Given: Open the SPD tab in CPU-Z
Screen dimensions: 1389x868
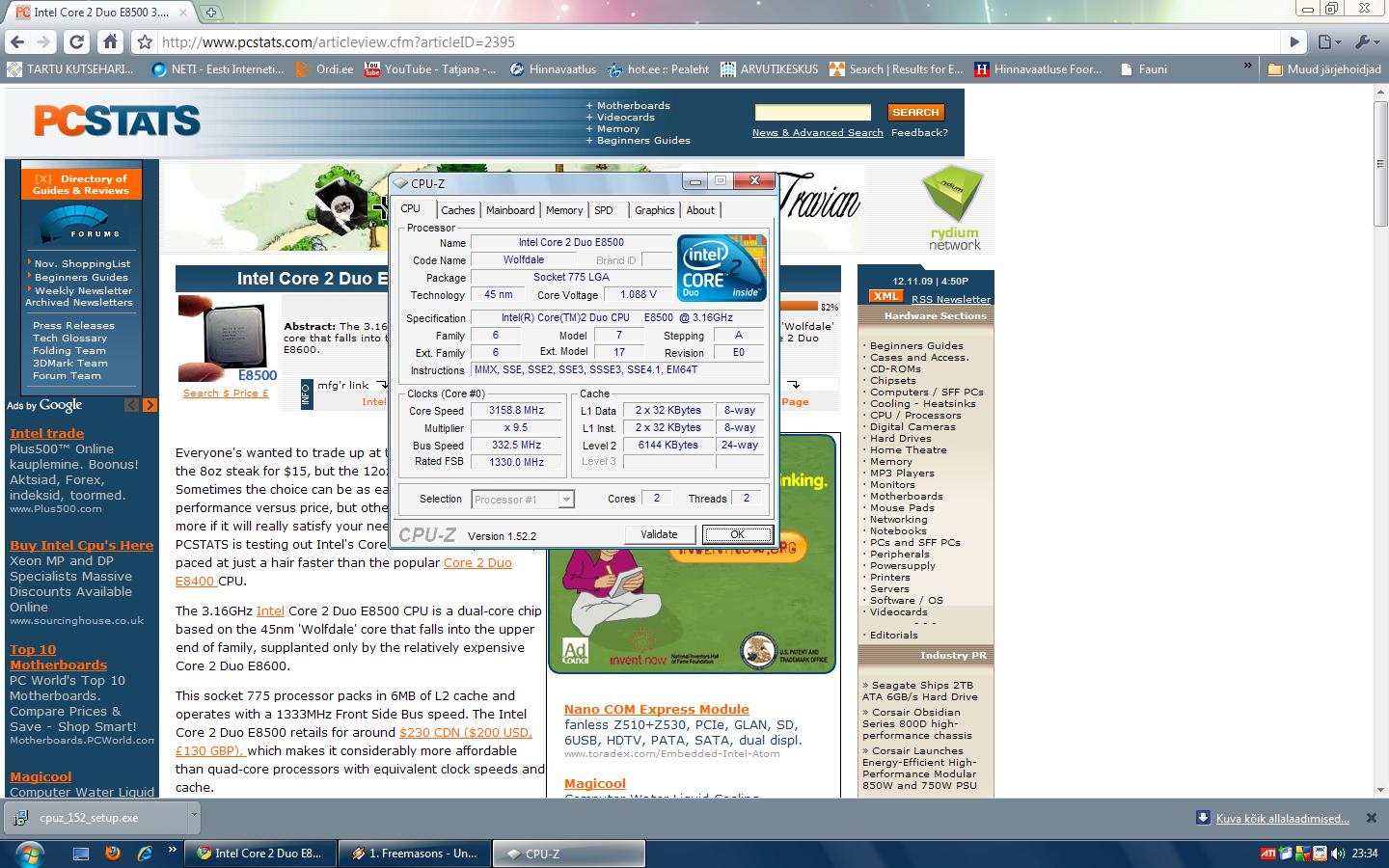Looking at the screenshot, I should click(604, 210).
